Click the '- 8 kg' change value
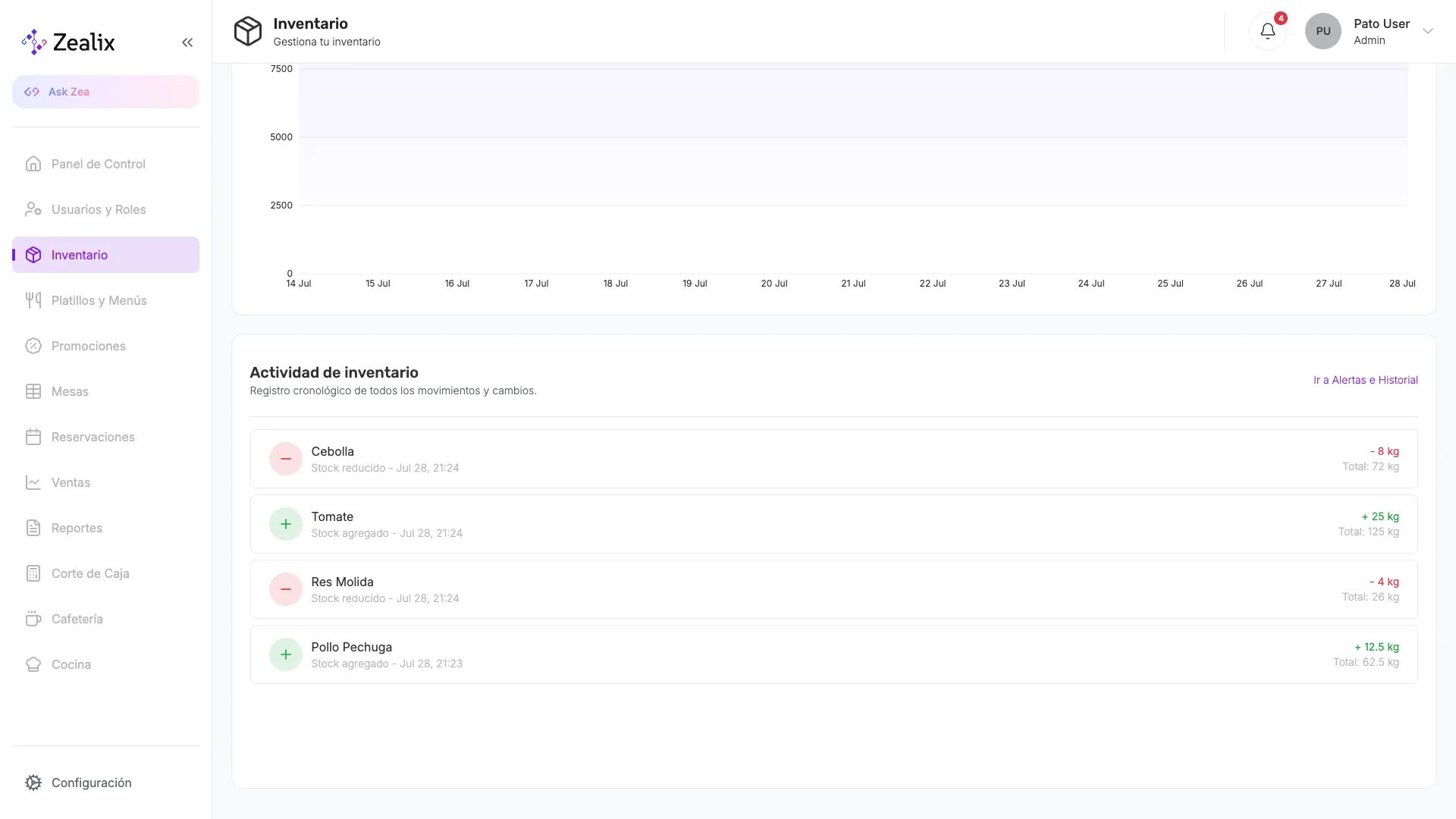Screen dimensions: 1456x819 [1384, 451]
